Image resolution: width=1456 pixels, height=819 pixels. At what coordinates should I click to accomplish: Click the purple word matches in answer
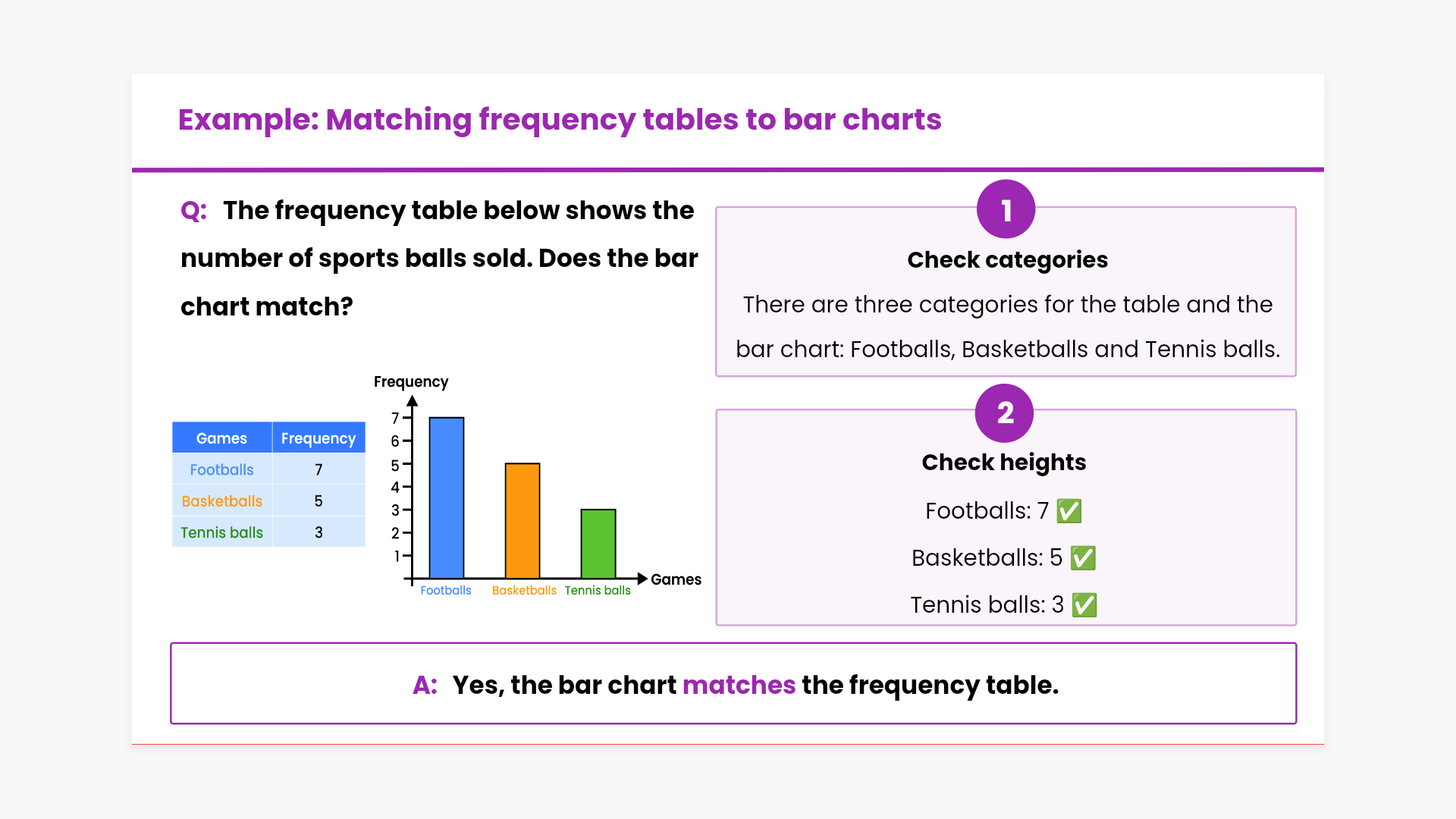[x=739, y=686]
